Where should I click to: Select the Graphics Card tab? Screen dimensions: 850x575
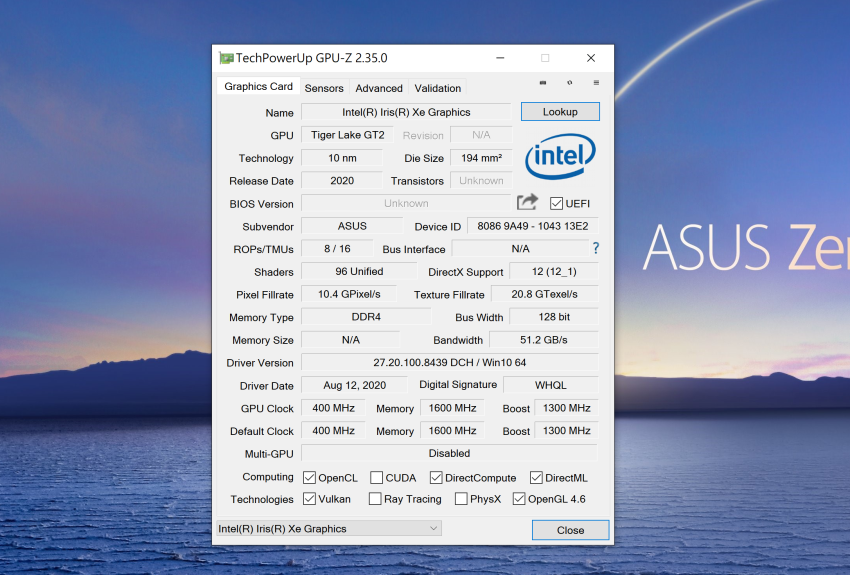point(258,86)
